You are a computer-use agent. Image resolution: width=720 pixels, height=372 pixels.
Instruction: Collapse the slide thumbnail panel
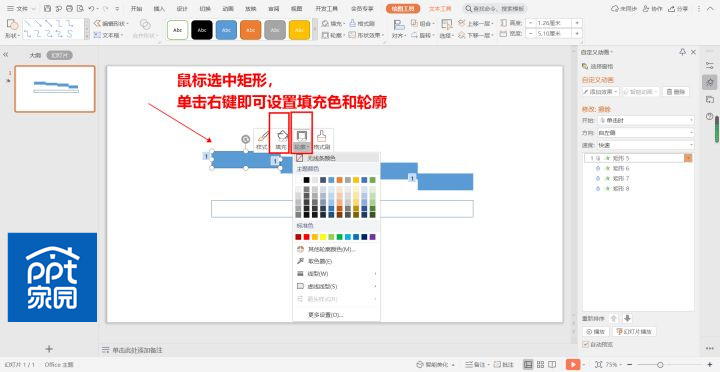tap(6, 55)
